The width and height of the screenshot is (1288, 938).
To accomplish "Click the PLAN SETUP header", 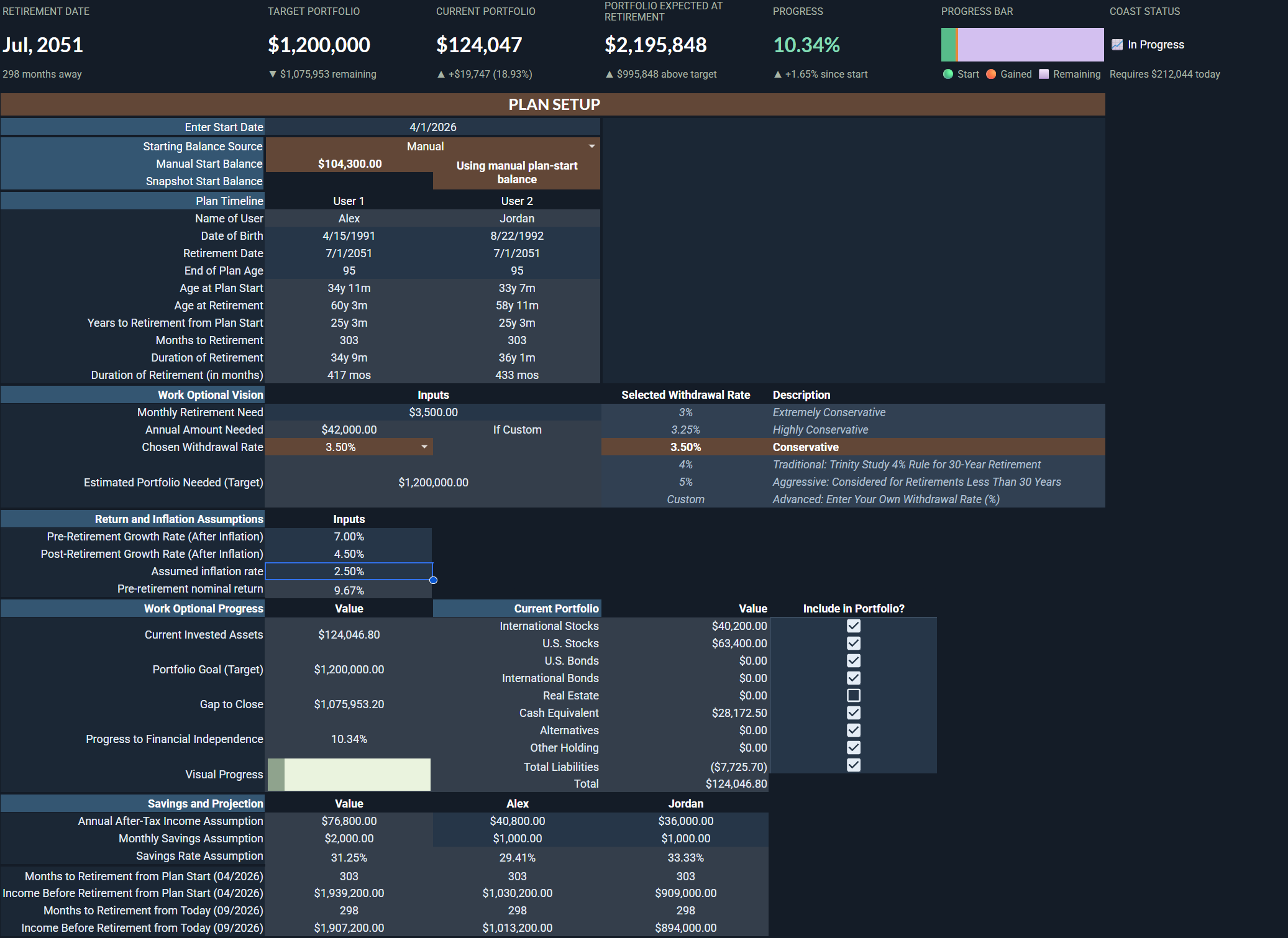I will point(553,104).
